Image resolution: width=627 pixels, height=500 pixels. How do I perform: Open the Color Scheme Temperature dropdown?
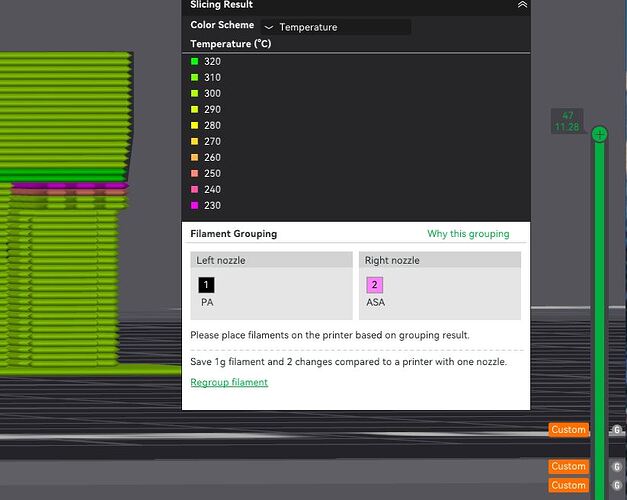tap(336, 27)
